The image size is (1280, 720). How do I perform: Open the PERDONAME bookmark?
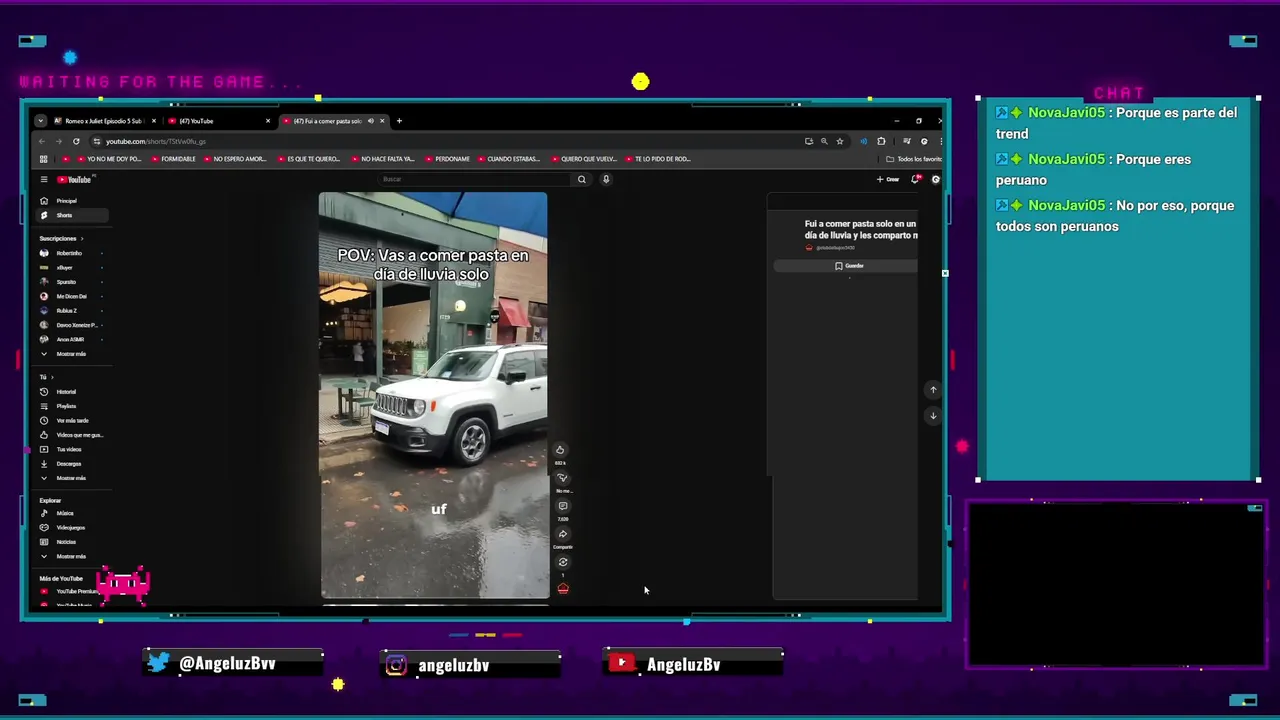(x=447, y=159)
